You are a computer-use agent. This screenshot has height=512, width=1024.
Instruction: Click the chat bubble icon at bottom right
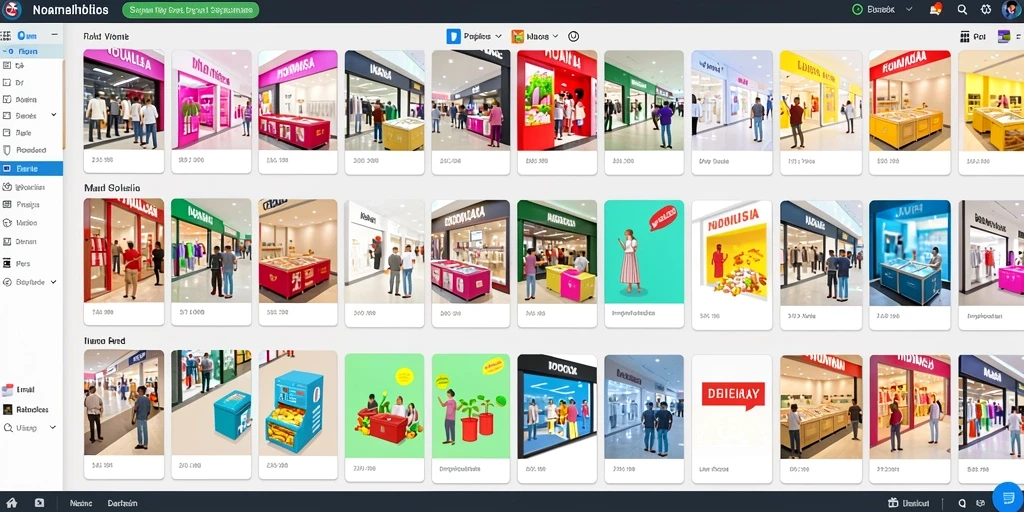(1008, 498)
